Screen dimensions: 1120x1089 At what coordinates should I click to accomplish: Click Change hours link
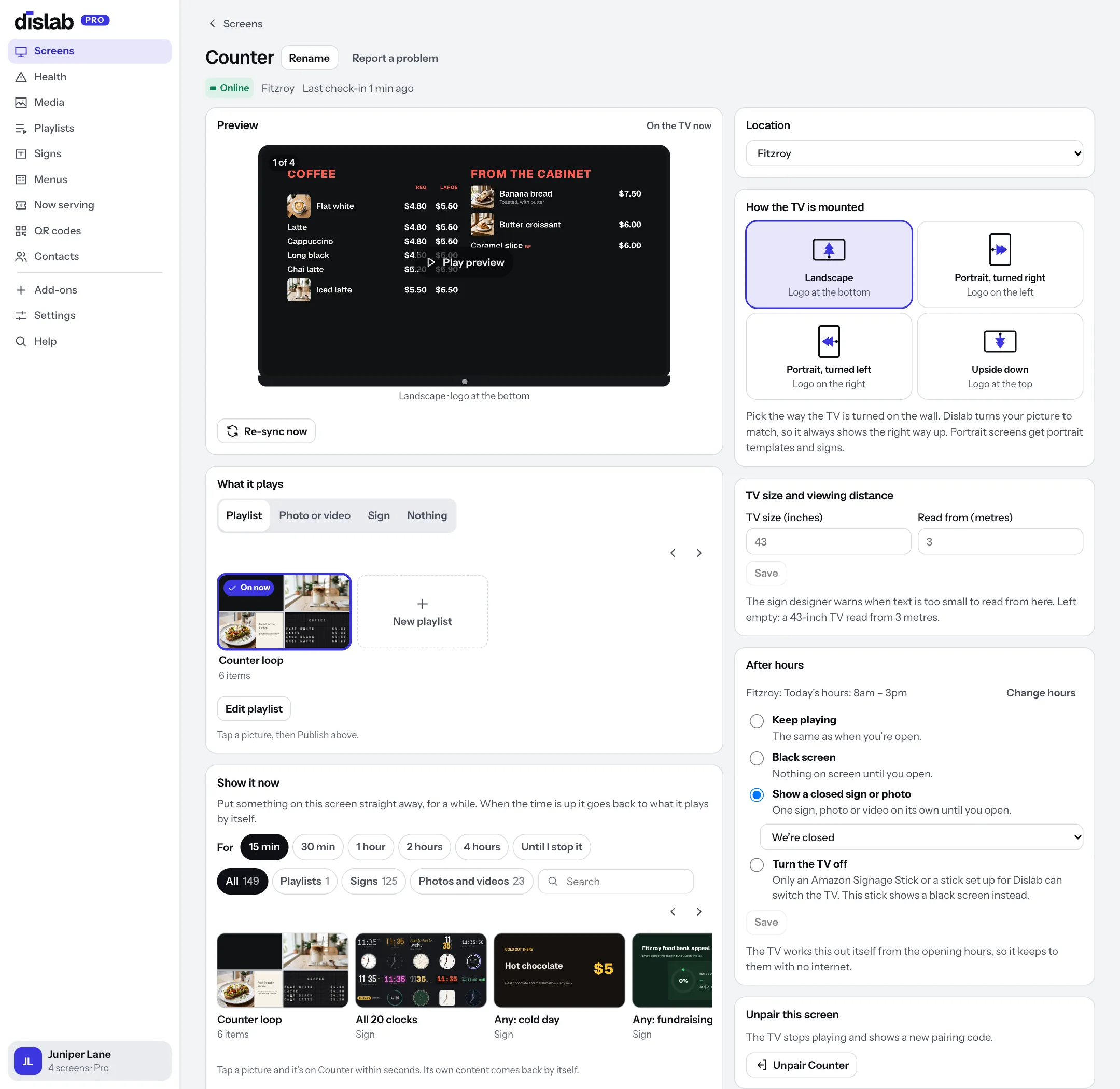[x=1041, y=693]
